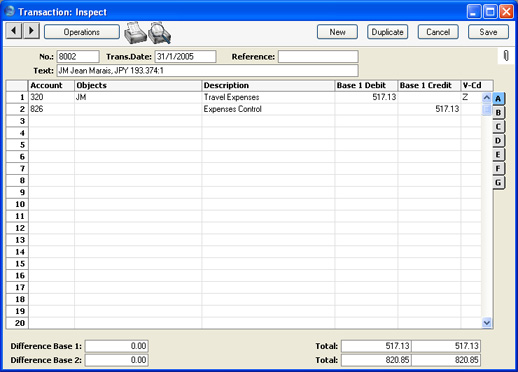
Task: Click the V-Cd column header
Action: coord(477,86)
